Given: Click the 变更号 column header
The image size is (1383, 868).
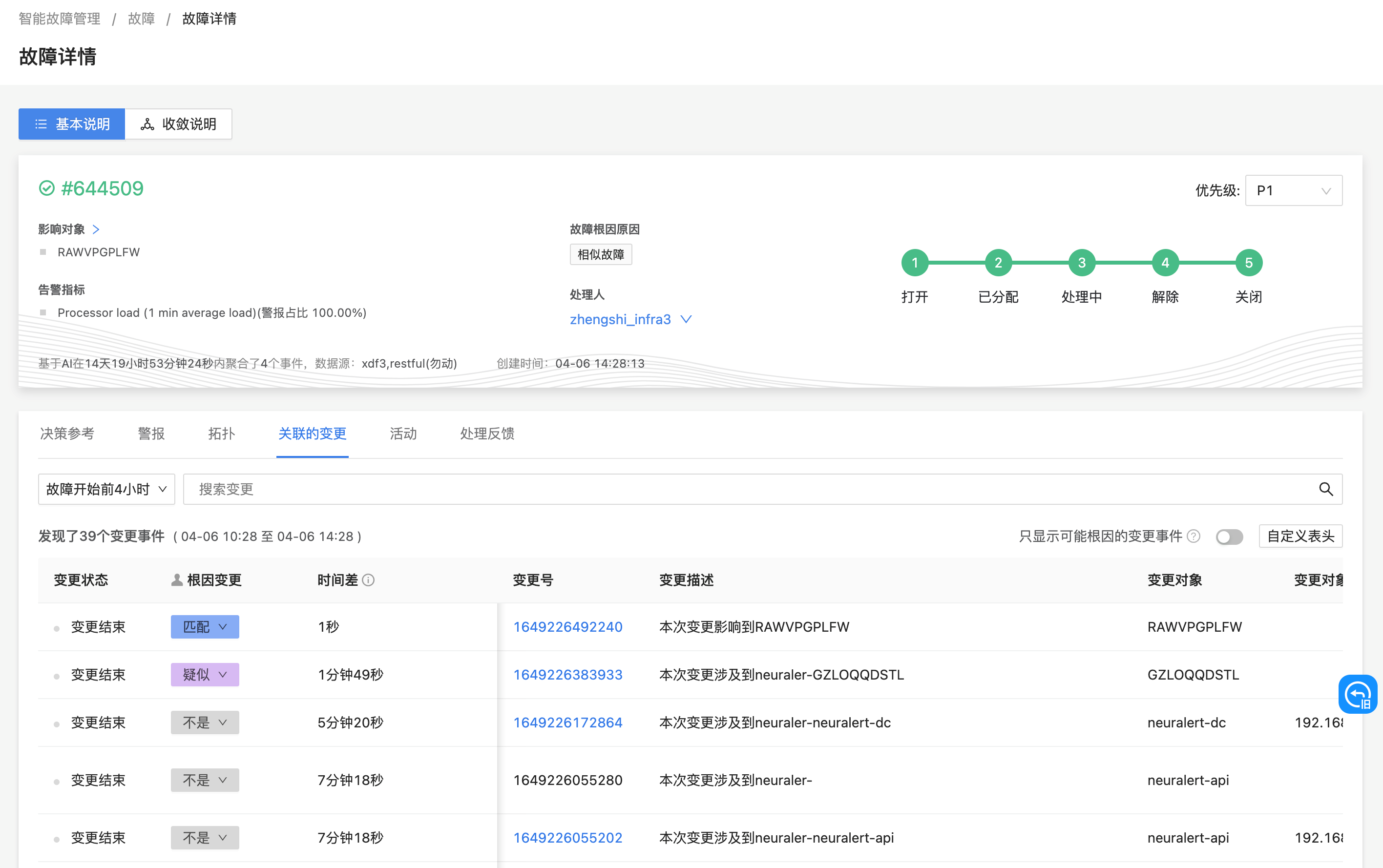Looking at the screenshot, I should click(x=533, y=580).
